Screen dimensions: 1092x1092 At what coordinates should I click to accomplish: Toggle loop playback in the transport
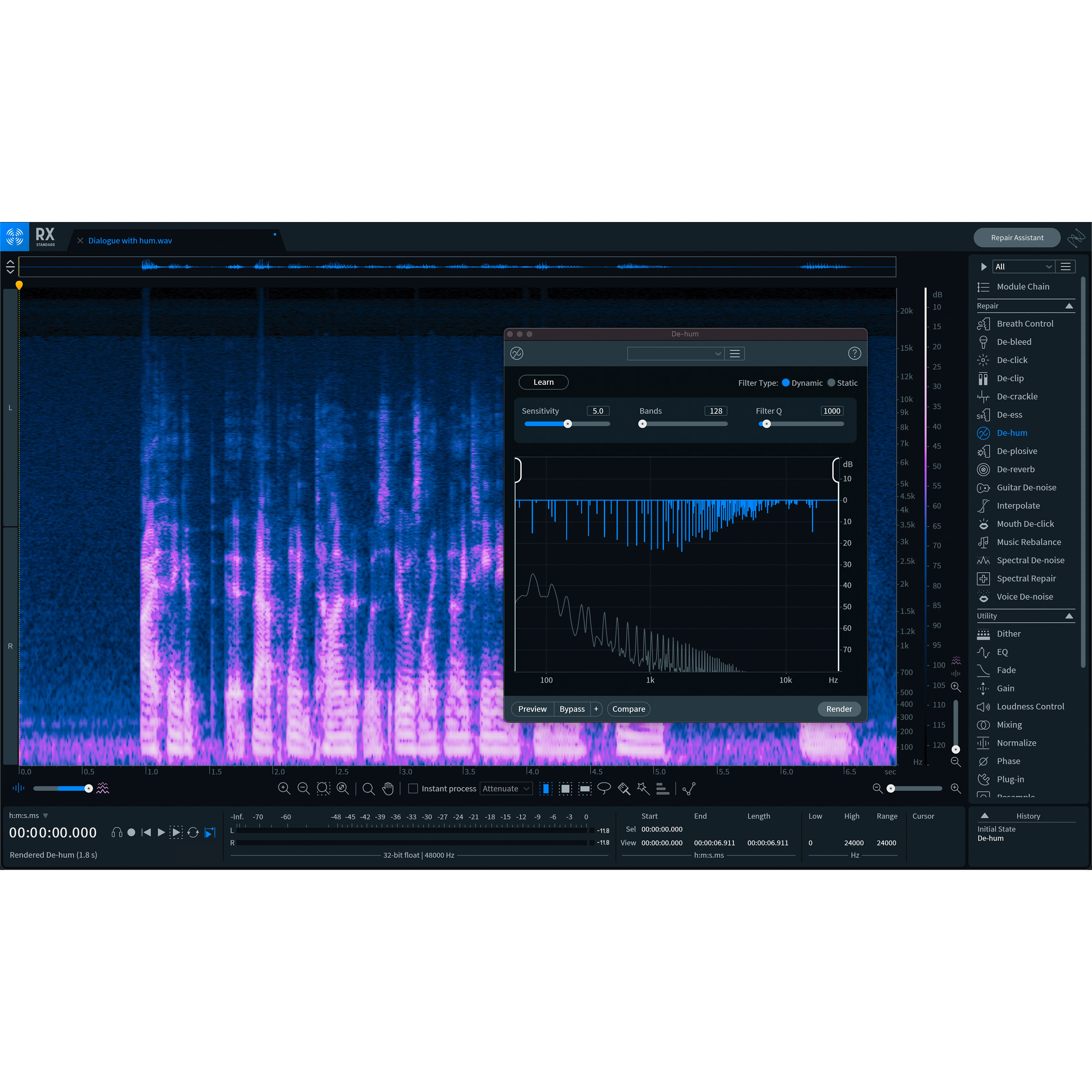(x=193, y=832)
